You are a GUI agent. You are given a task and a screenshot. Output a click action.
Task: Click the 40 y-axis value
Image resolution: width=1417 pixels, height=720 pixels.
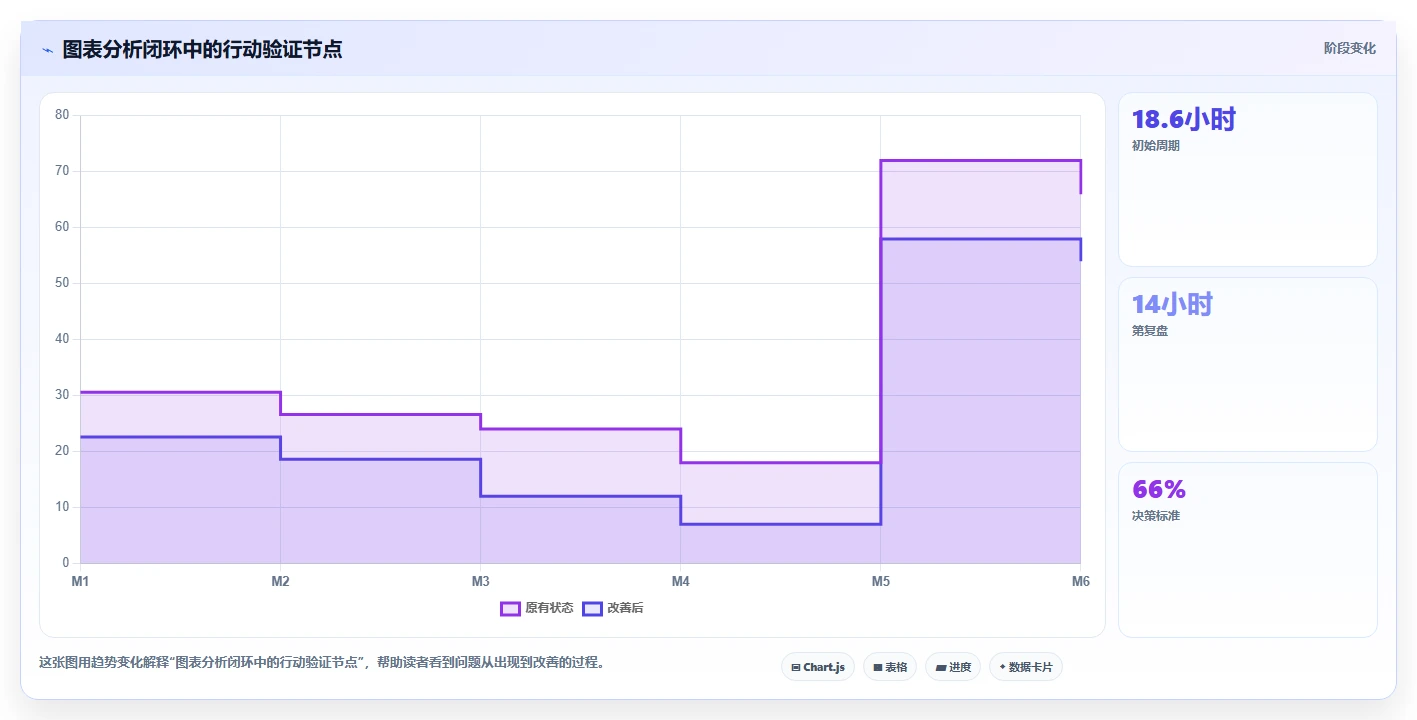coord(62,339)
